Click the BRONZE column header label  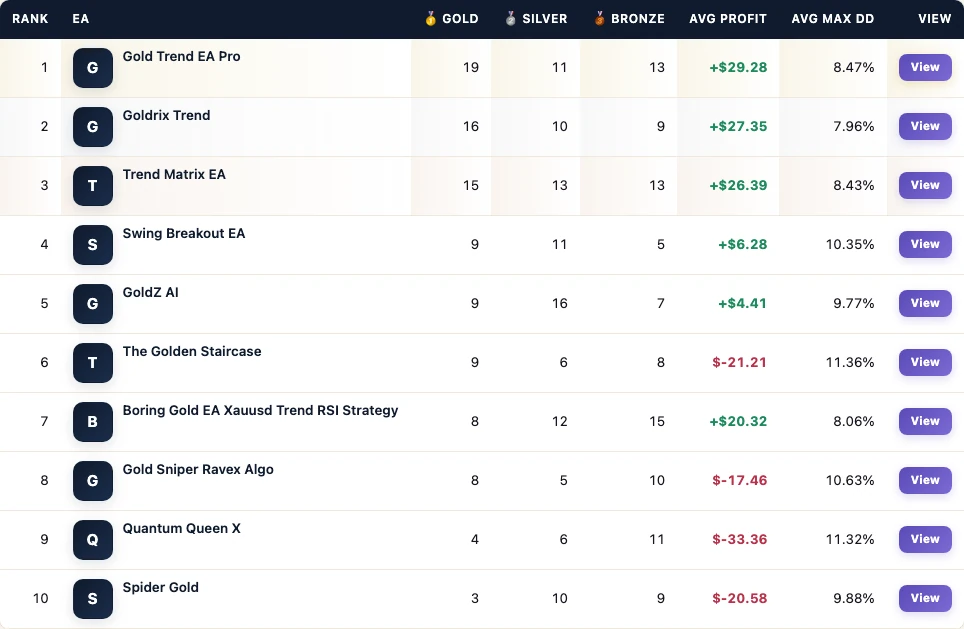pyautogui.click(x=638, y=19)
